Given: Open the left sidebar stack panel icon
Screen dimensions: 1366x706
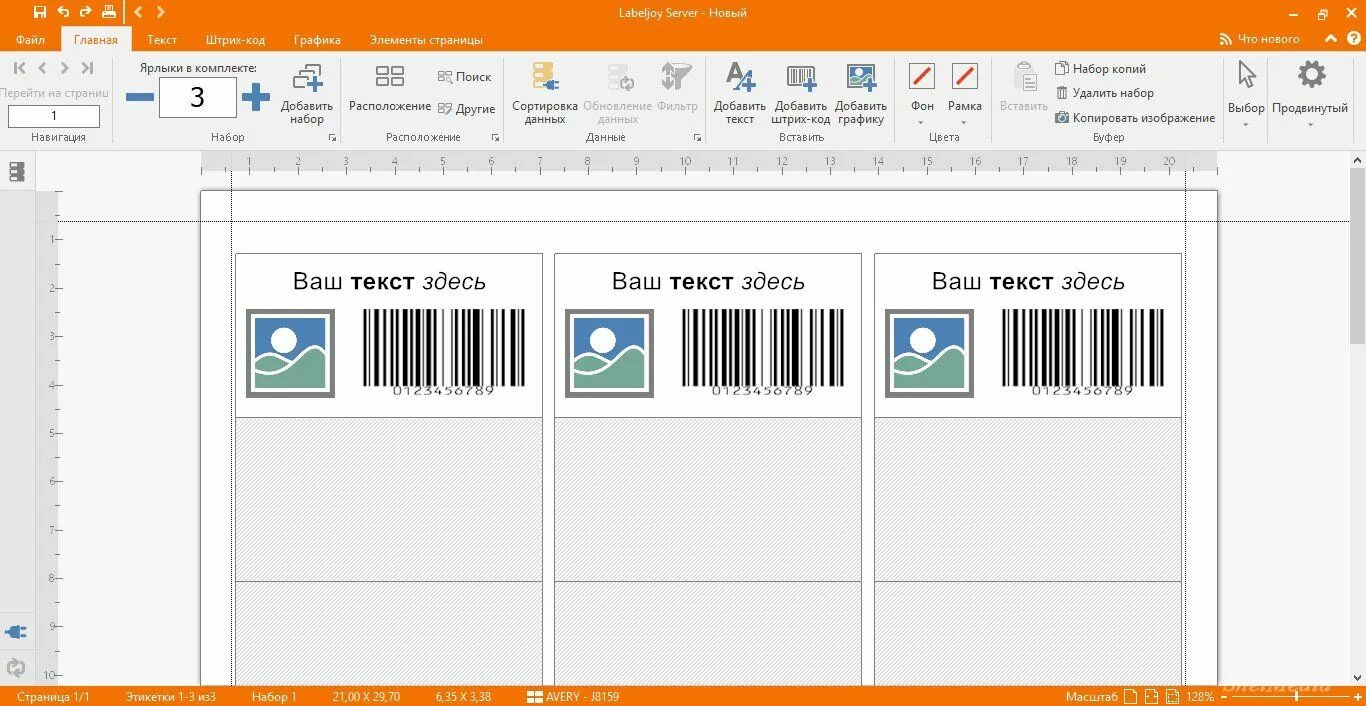Looking at the screenshot, I should tap(16, 172).
